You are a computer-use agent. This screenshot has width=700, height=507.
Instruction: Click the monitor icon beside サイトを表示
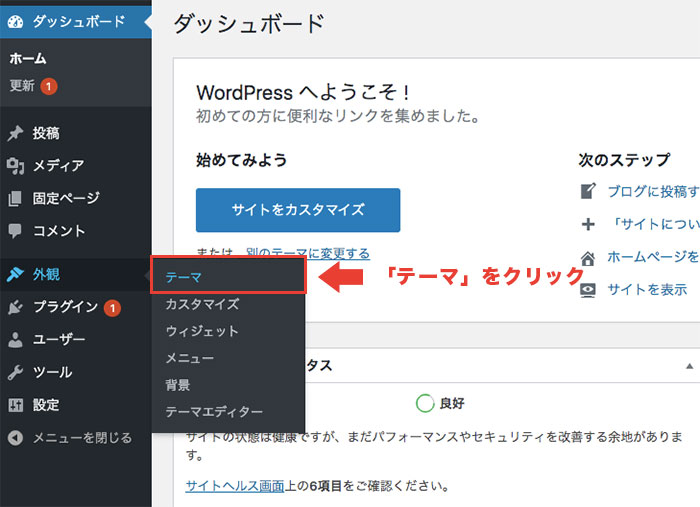tap(588, 290)
